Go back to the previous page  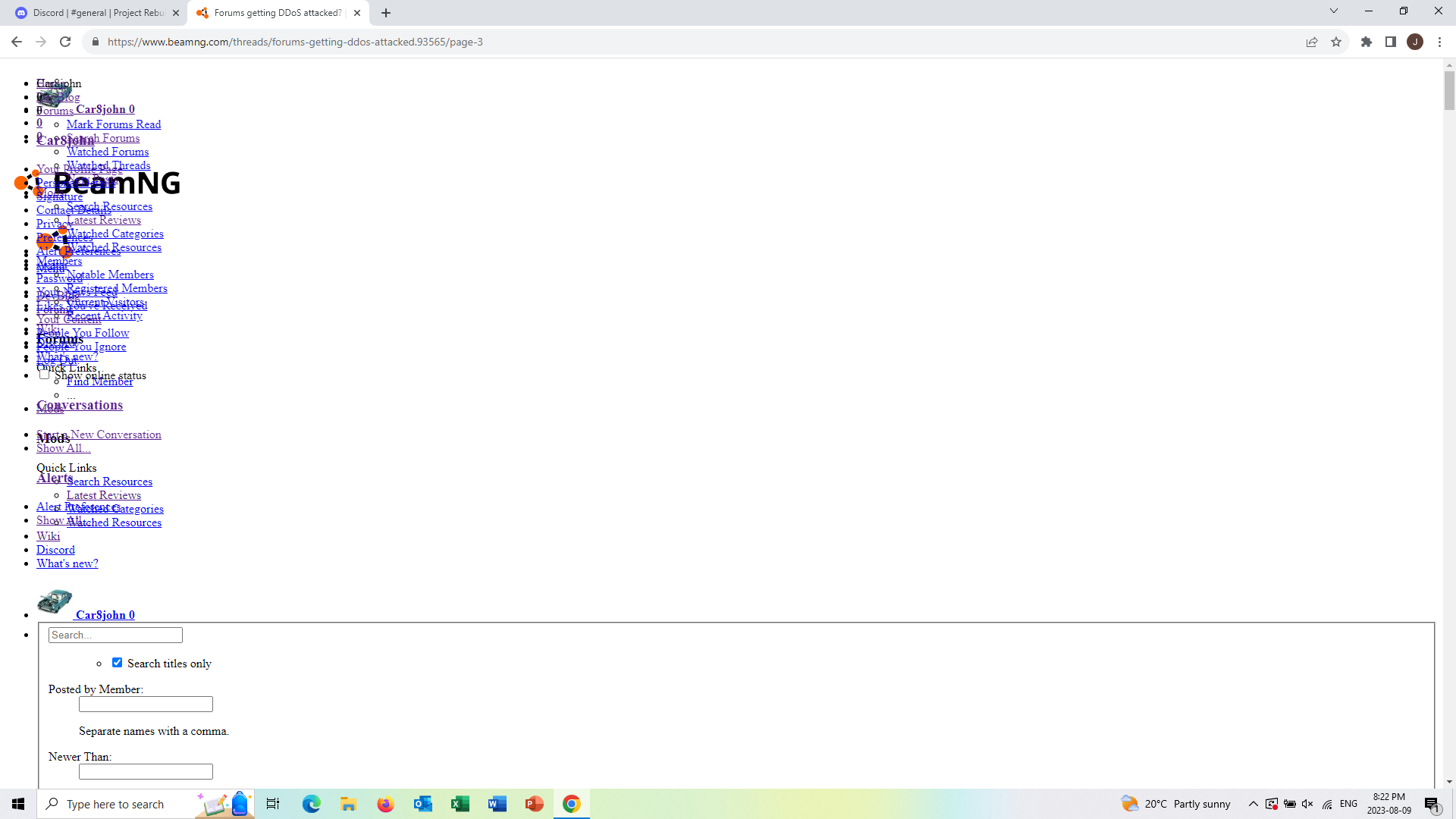coord(17,42)
